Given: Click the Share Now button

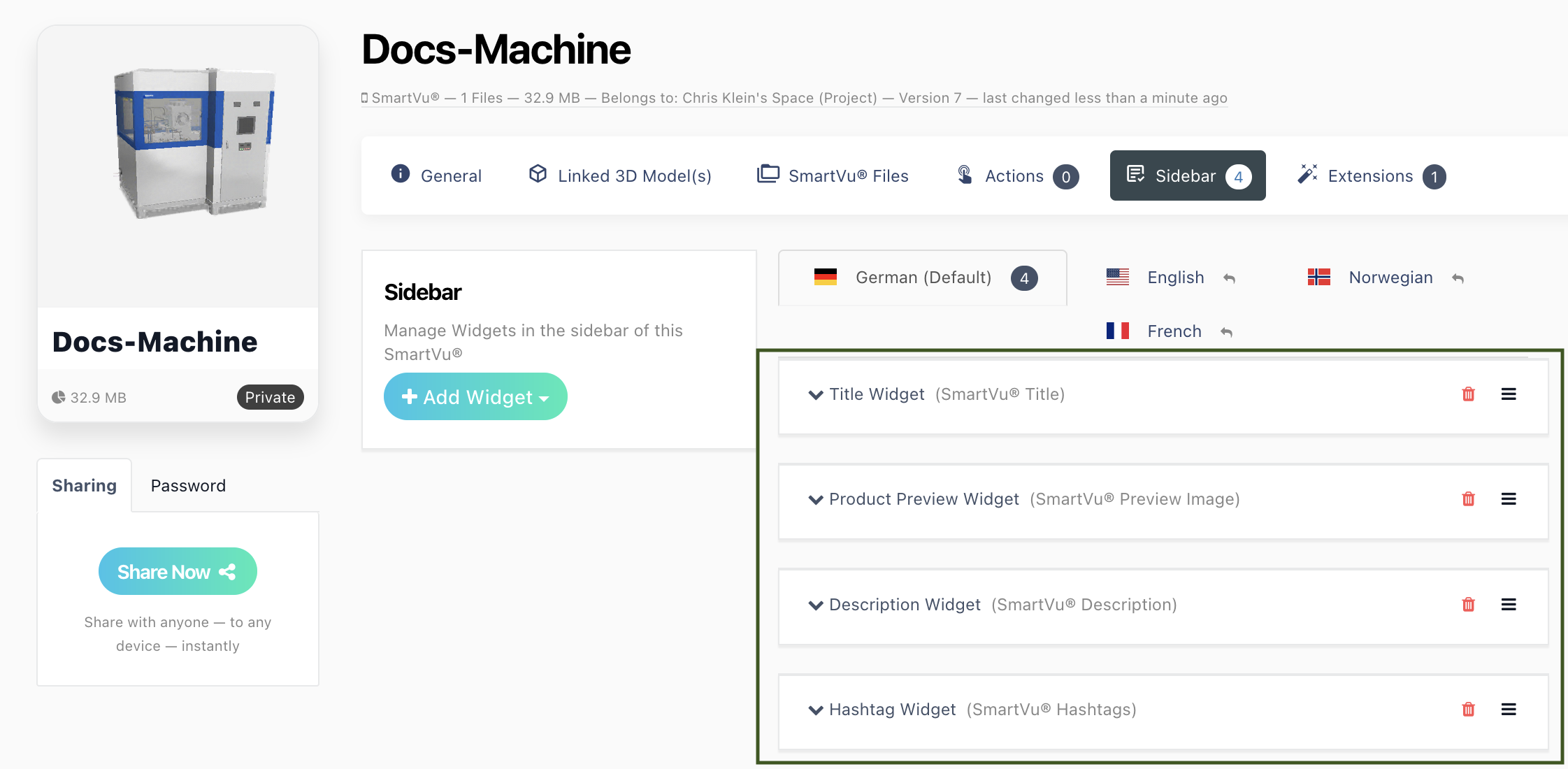Looking at the screenshot, I should coord(178,571).
